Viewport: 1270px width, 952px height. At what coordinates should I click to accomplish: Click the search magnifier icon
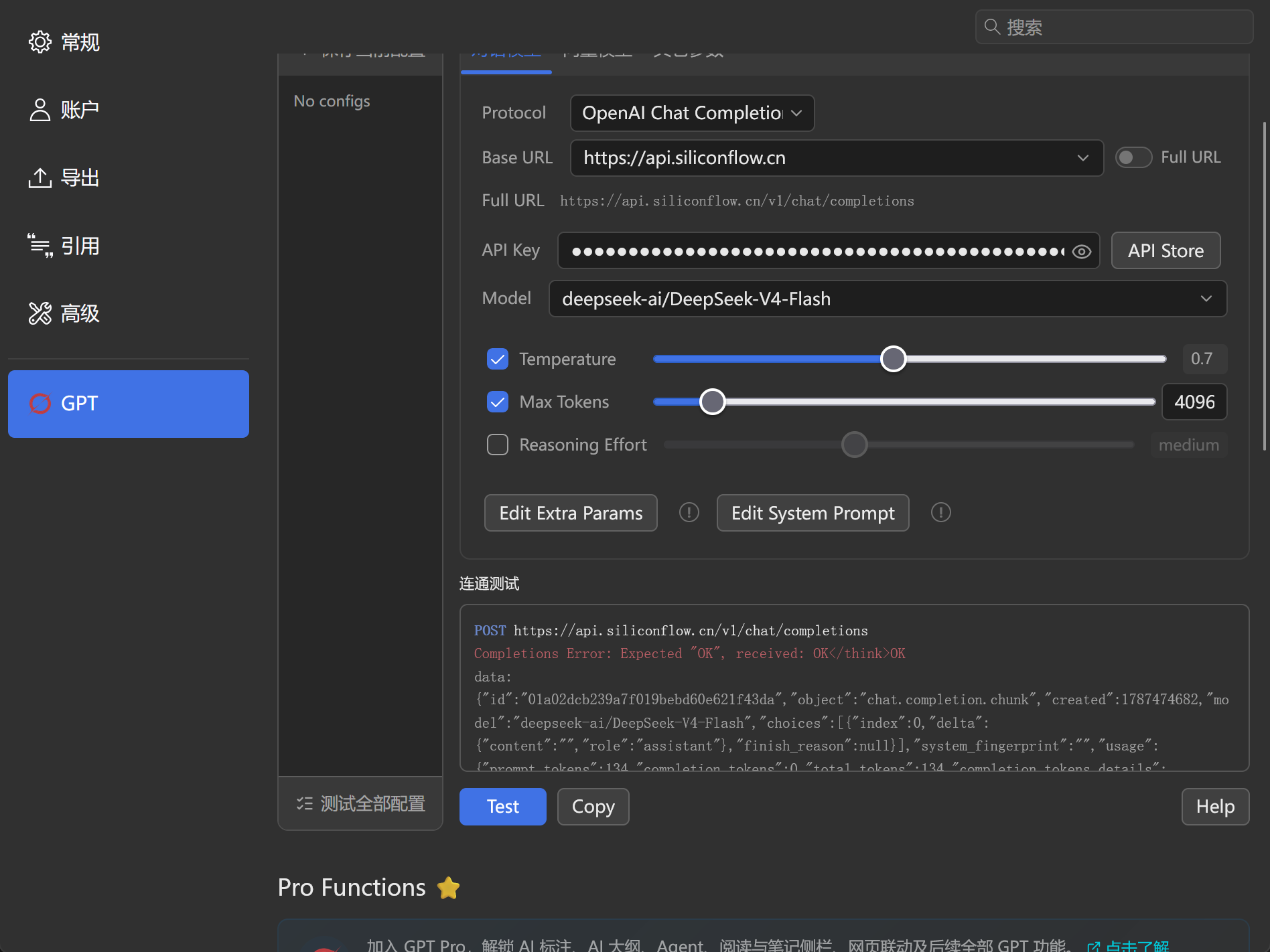[992, 27]
